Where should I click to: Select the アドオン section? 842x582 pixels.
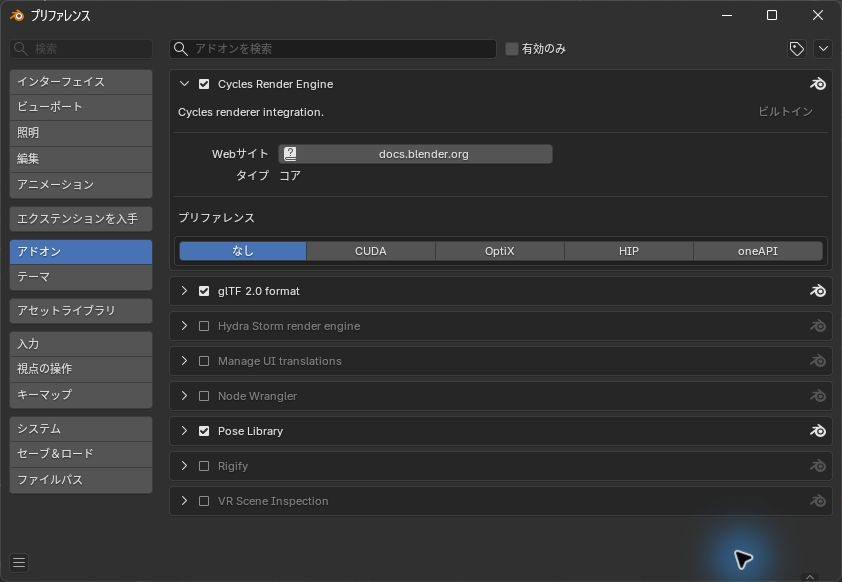tap(81, 252)
